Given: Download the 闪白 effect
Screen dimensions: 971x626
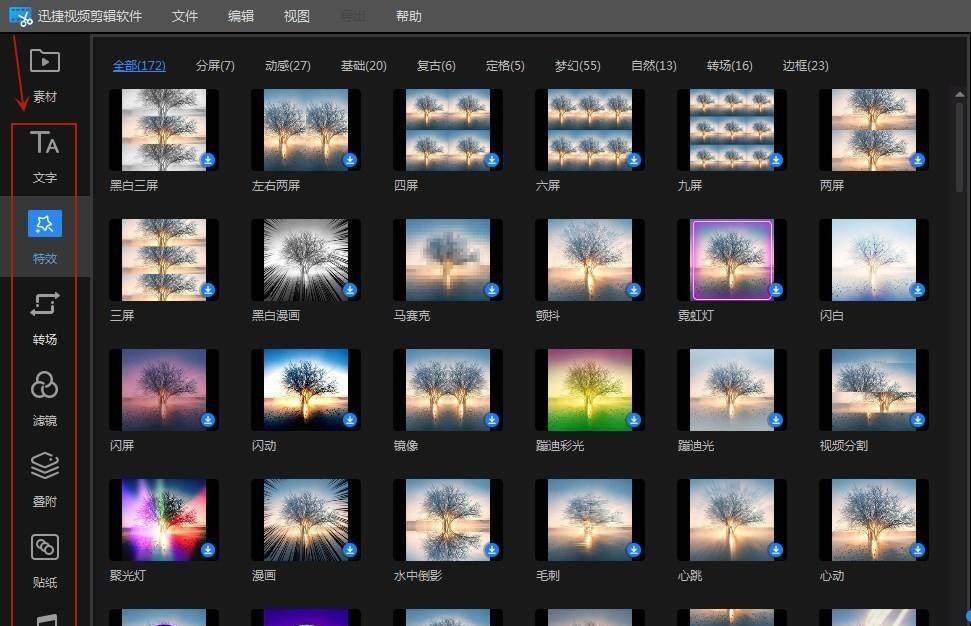Looking at the screenshot, I should (918, 290).
